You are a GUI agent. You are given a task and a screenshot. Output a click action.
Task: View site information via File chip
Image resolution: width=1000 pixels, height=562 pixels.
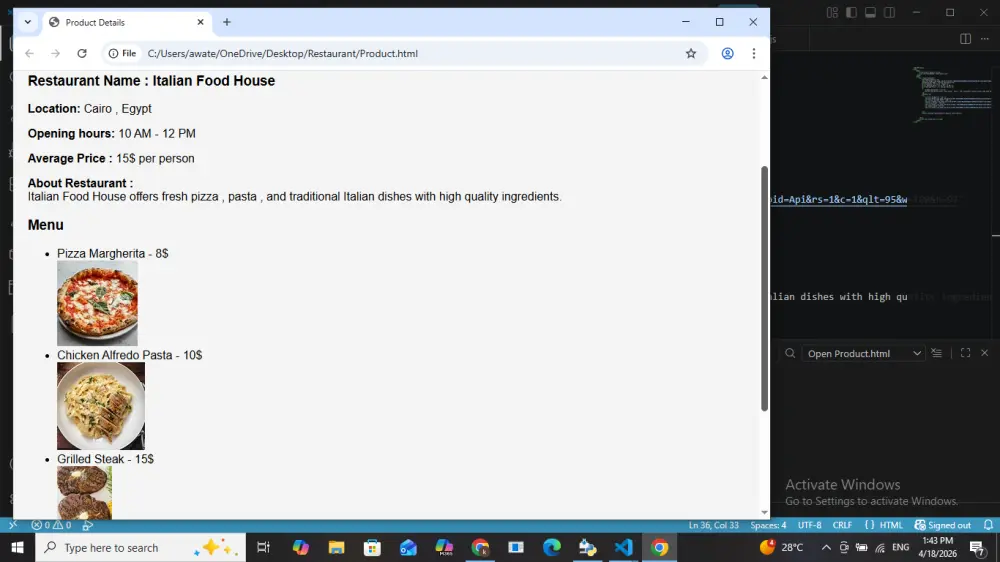[x=122, y=54]
